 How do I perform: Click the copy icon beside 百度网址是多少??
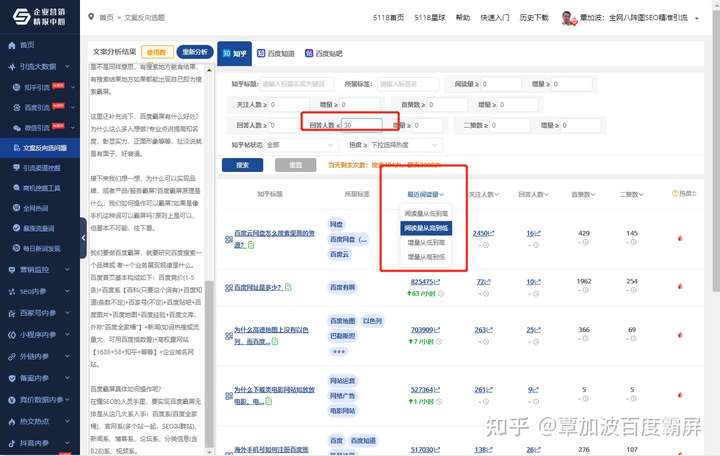tap(288, 287)
